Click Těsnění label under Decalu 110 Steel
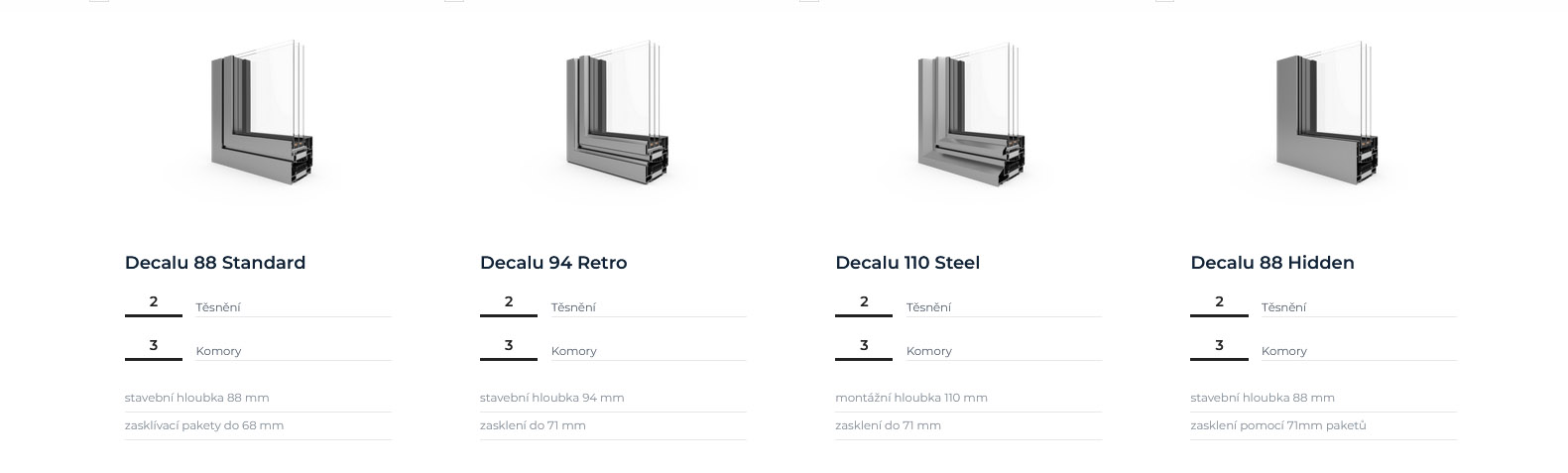Screen dimensions: 1568x473 928,307
